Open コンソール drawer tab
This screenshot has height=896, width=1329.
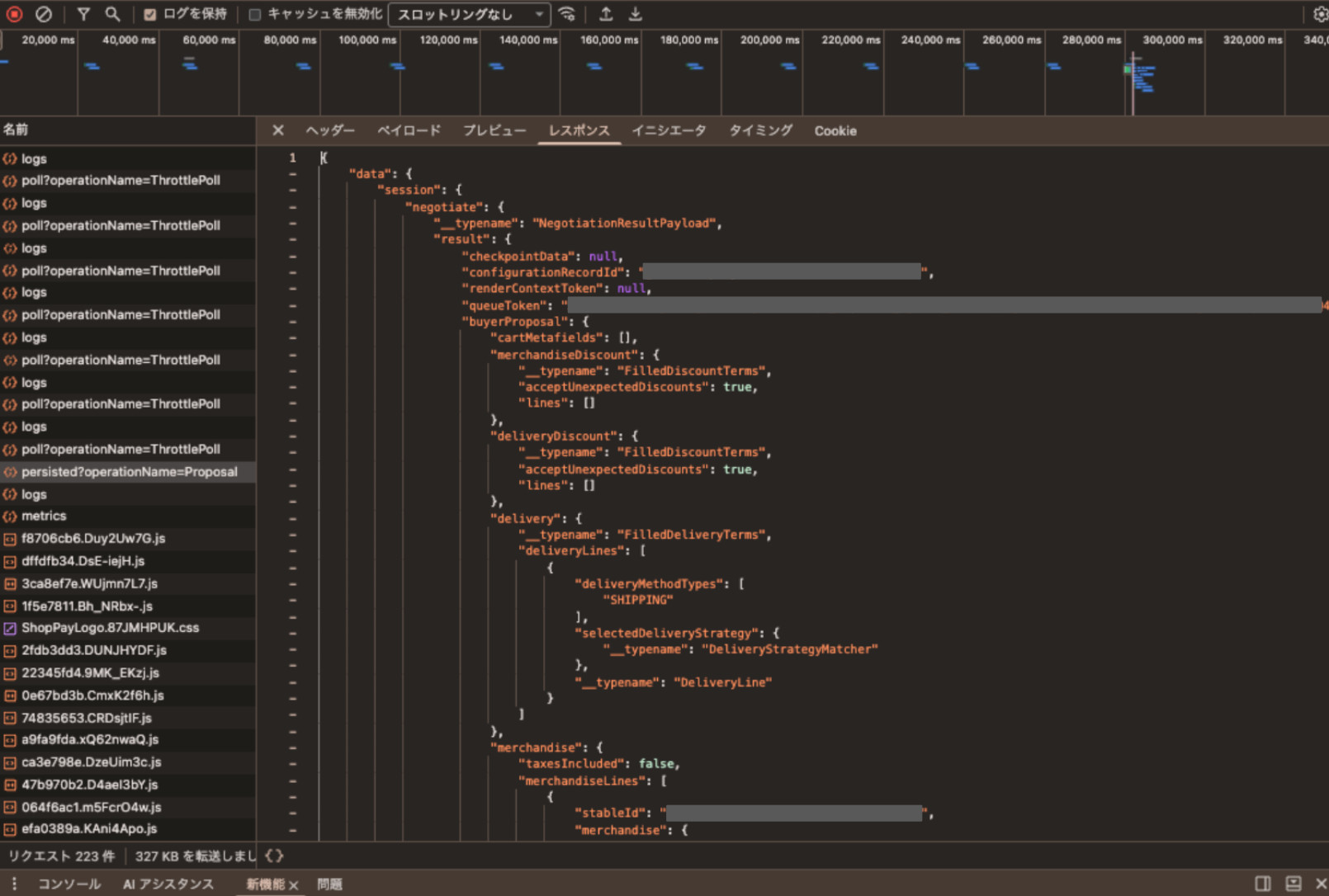[69, 884]
